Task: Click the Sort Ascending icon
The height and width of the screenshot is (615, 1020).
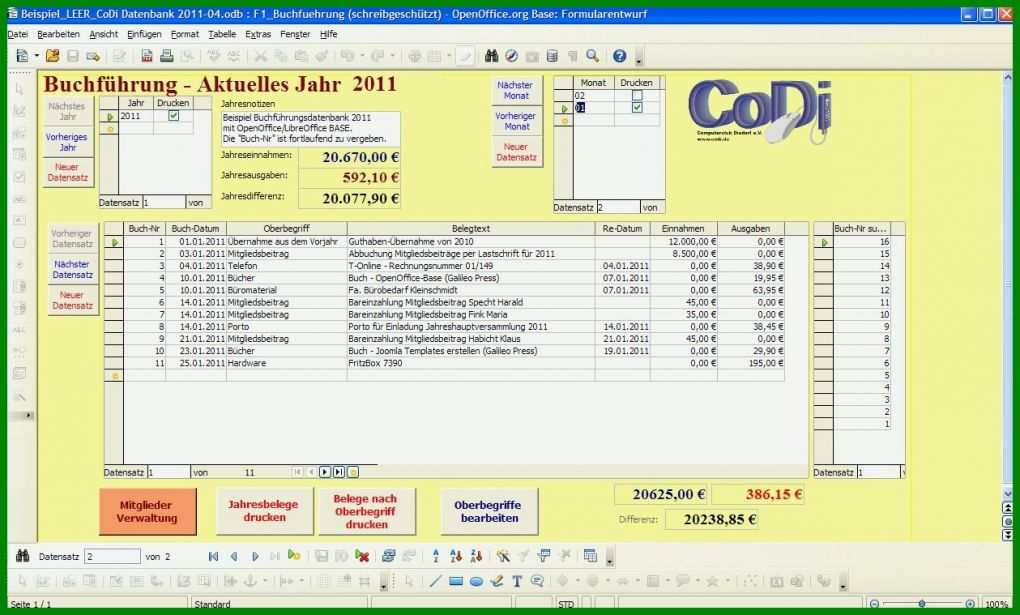Action: (x=456, y=556)
